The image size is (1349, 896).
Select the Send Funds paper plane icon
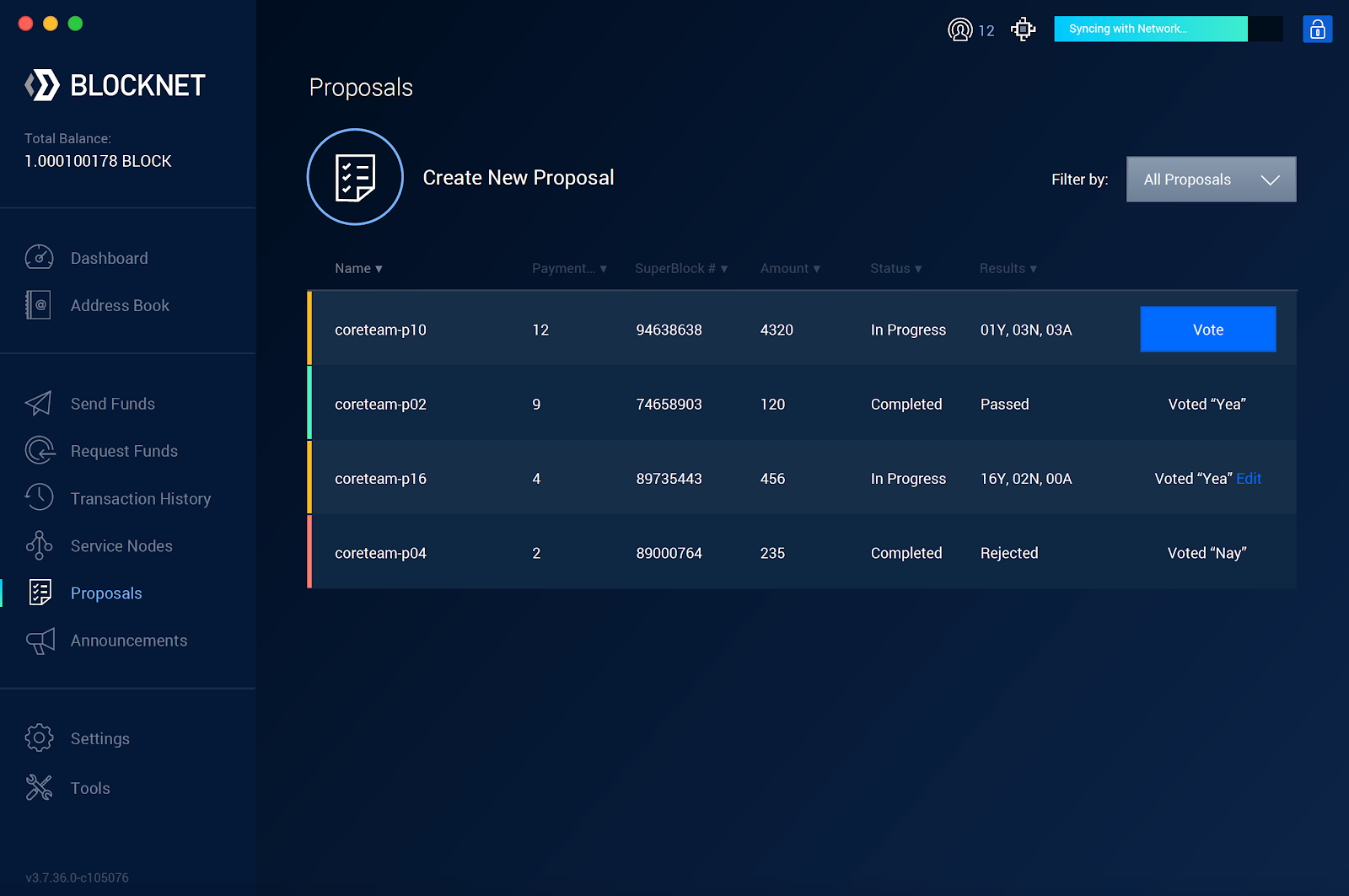[x=39, y=403]
